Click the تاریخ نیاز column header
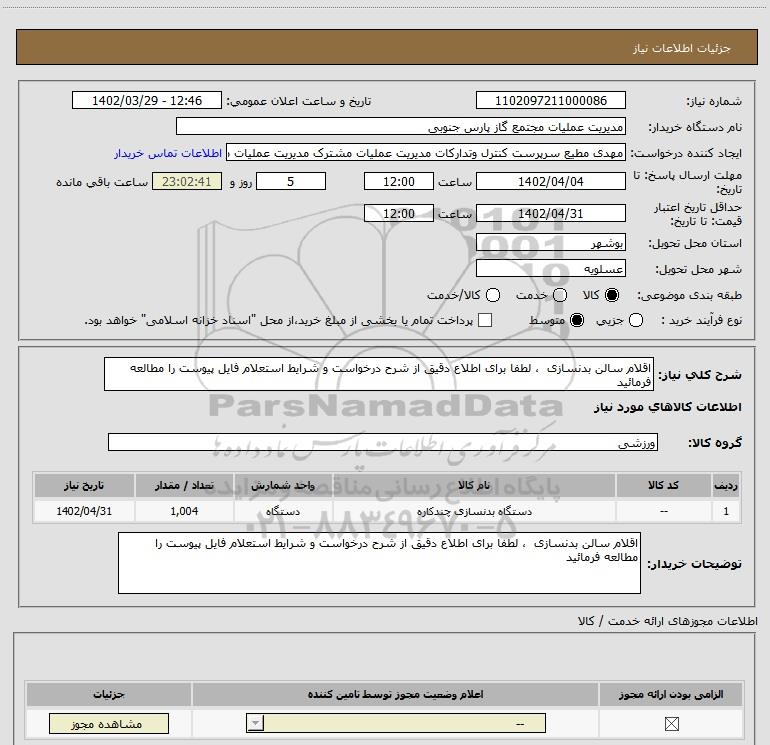770x745 pixels. [x=84, y=485]
